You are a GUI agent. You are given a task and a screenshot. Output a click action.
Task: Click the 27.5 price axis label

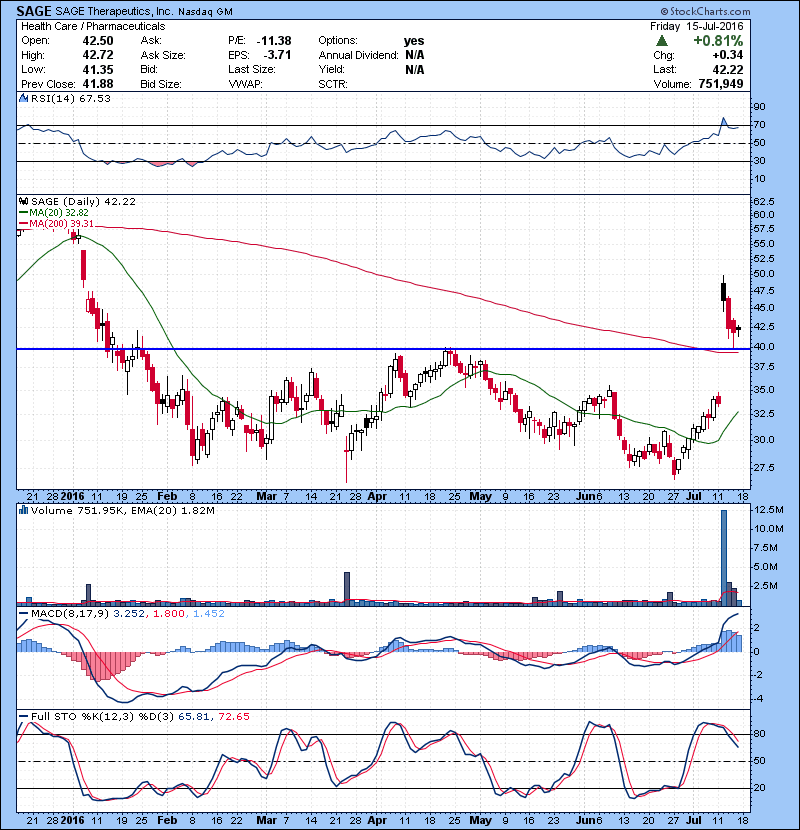[763, 468]
